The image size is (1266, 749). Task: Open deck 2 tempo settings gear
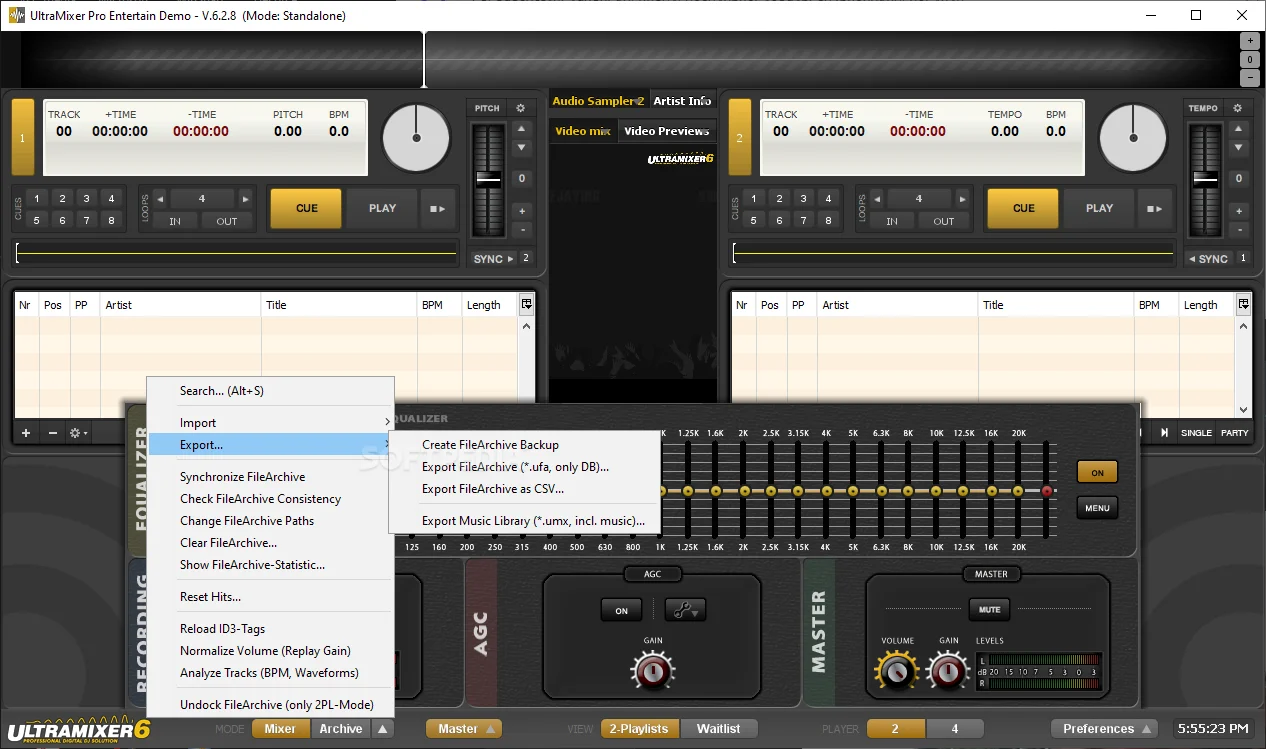[1237, 108]
